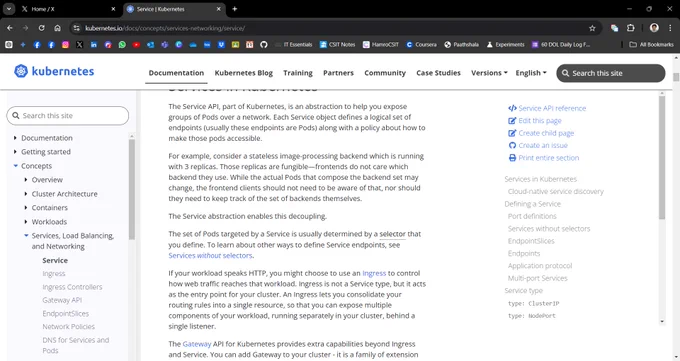Image resolution: width=680 pixels, height=361 pixels.
Task: Reload the Kubernetes page
Action: pos(41,28)
